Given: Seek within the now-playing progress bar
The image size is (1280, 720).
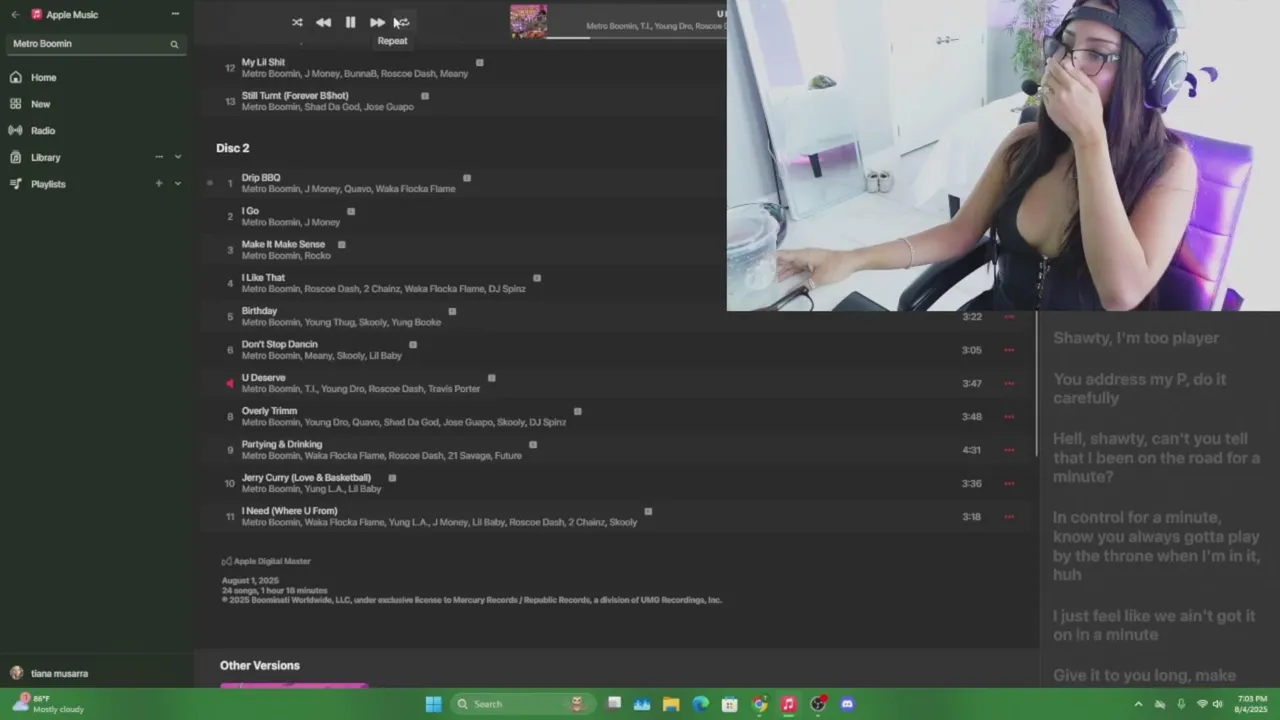Looking at the screenshot, I should 637,38.
